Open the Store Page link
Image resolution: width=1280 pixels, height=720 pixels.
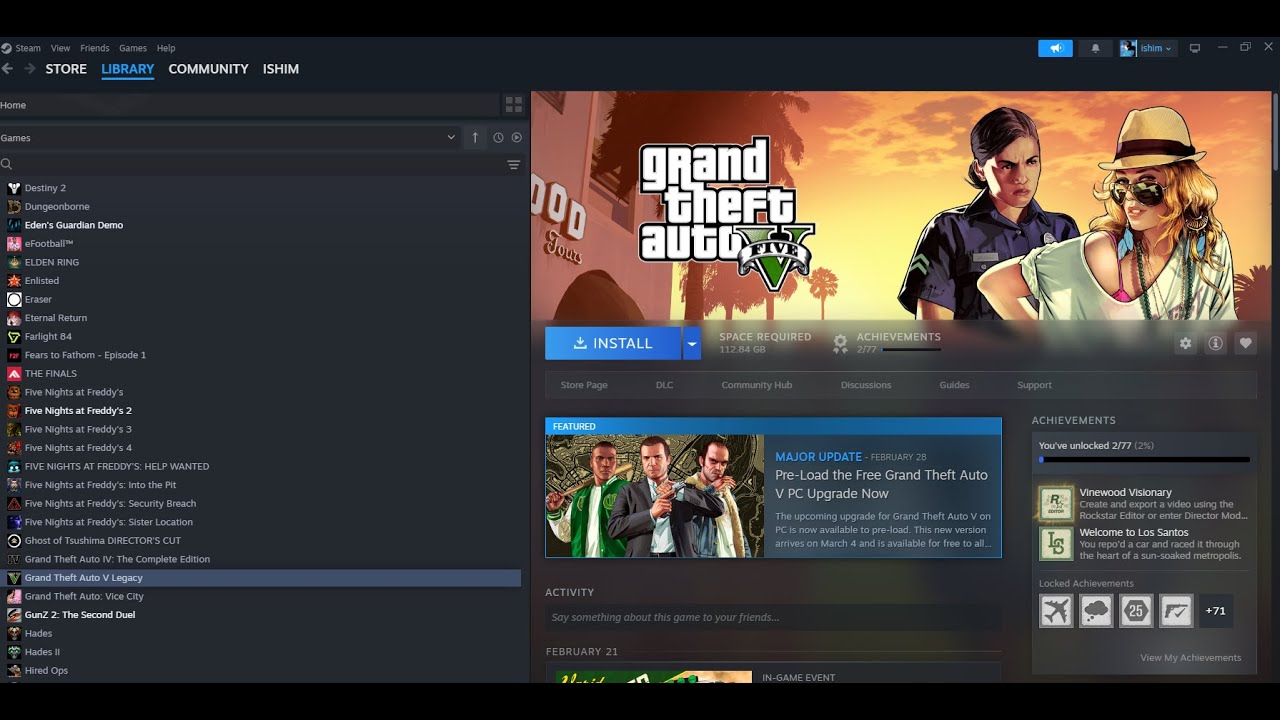tap(584, 385)
